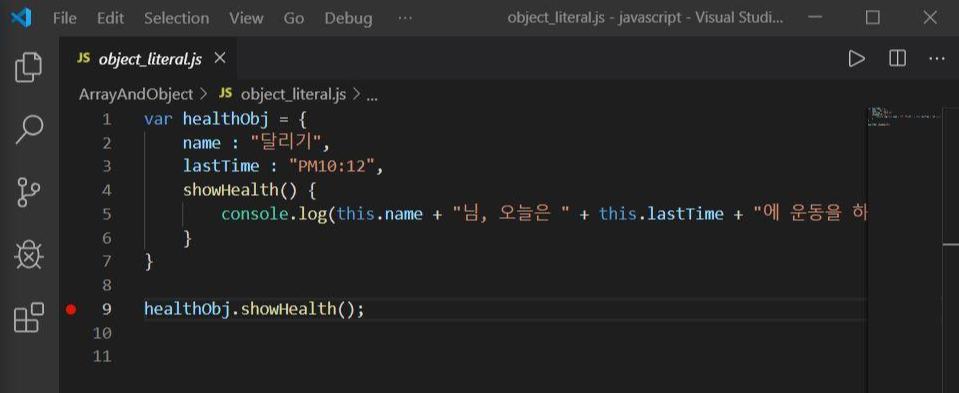Open the File menu
Image resolution: width=959 pixels, height=393 pixels.
[65, 18]
